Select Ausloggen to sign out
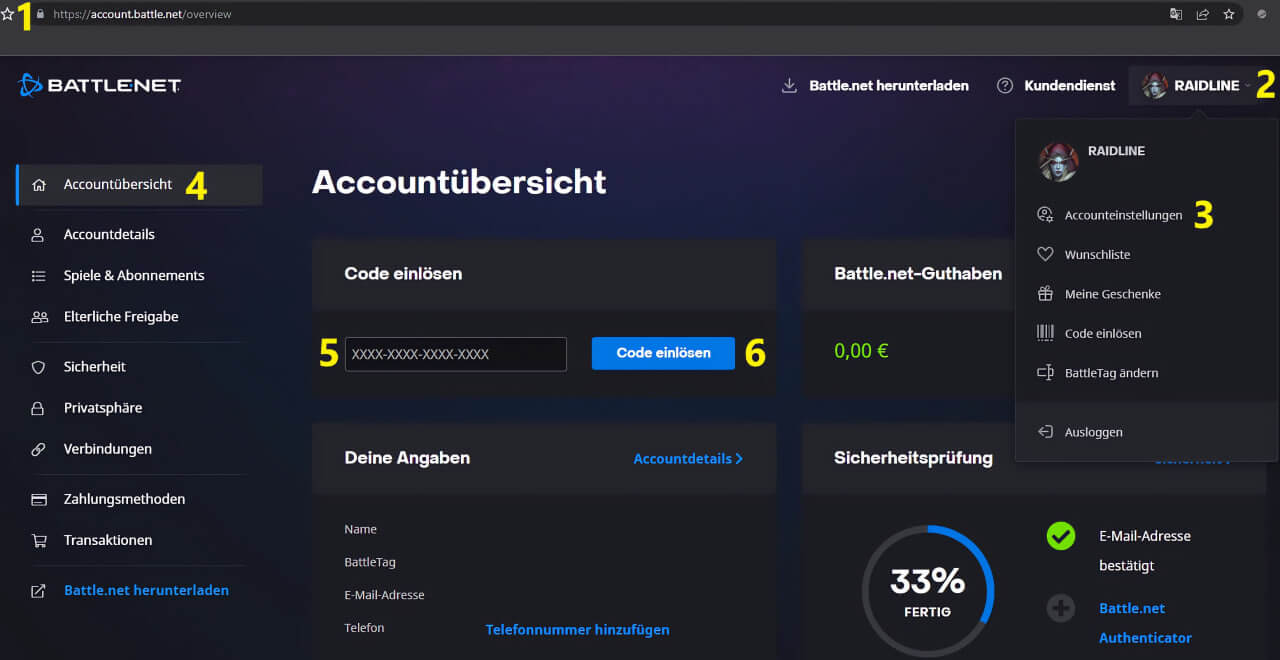 [x=1093, y=432]
